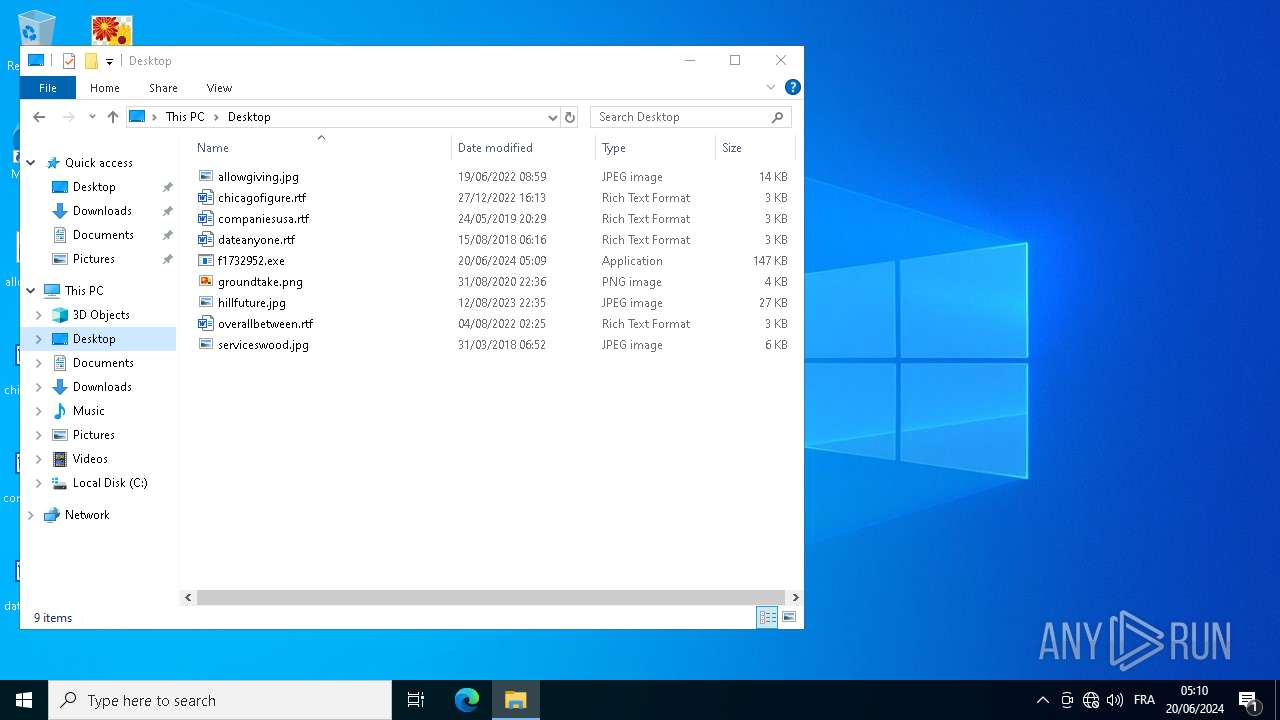Open the network globe tray icon
Image resolution: width=1280 pixels, height=720 pixels.
1091,700
